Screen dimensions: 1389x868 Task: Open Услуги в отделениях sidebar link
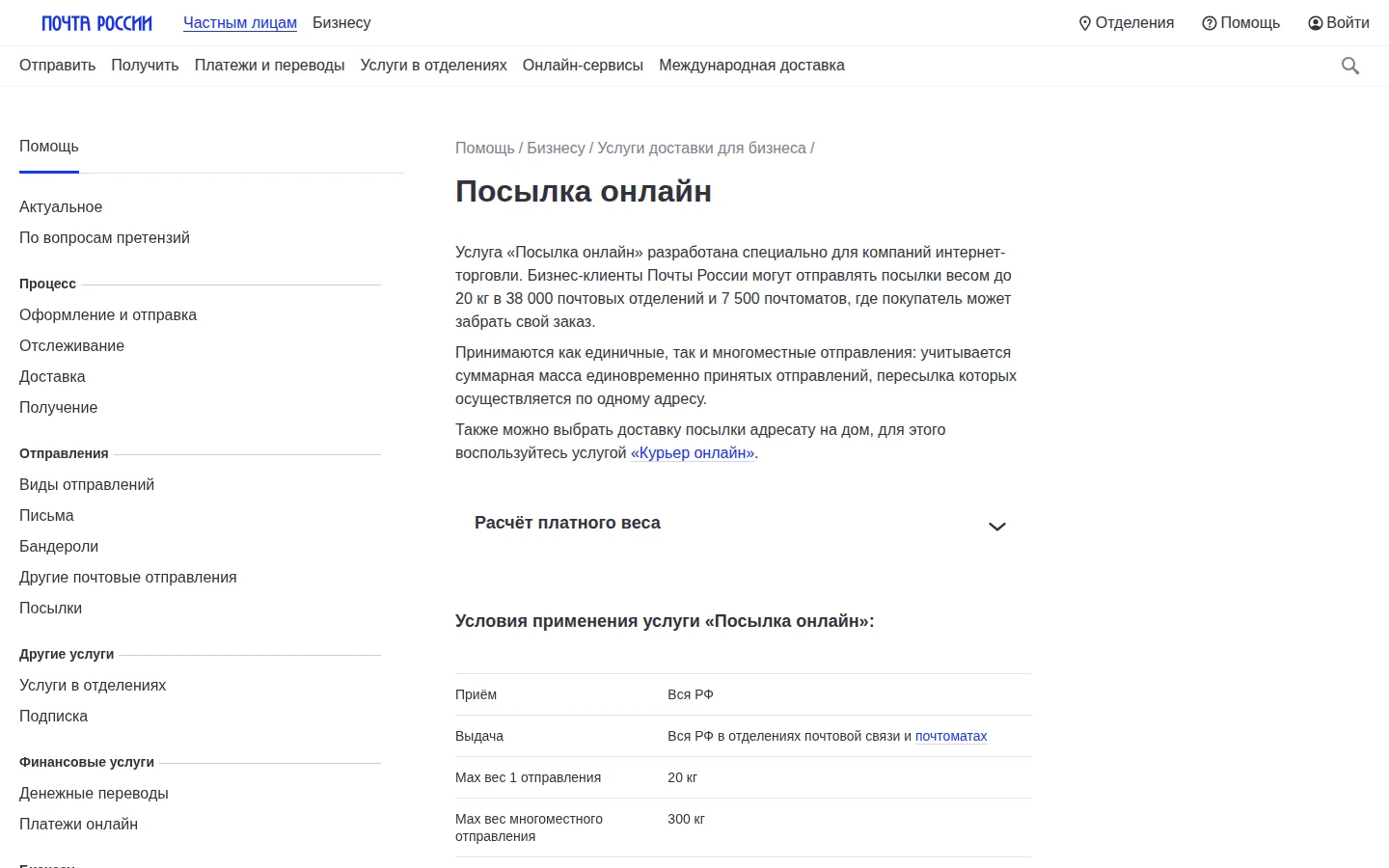(x=93, y=686)
